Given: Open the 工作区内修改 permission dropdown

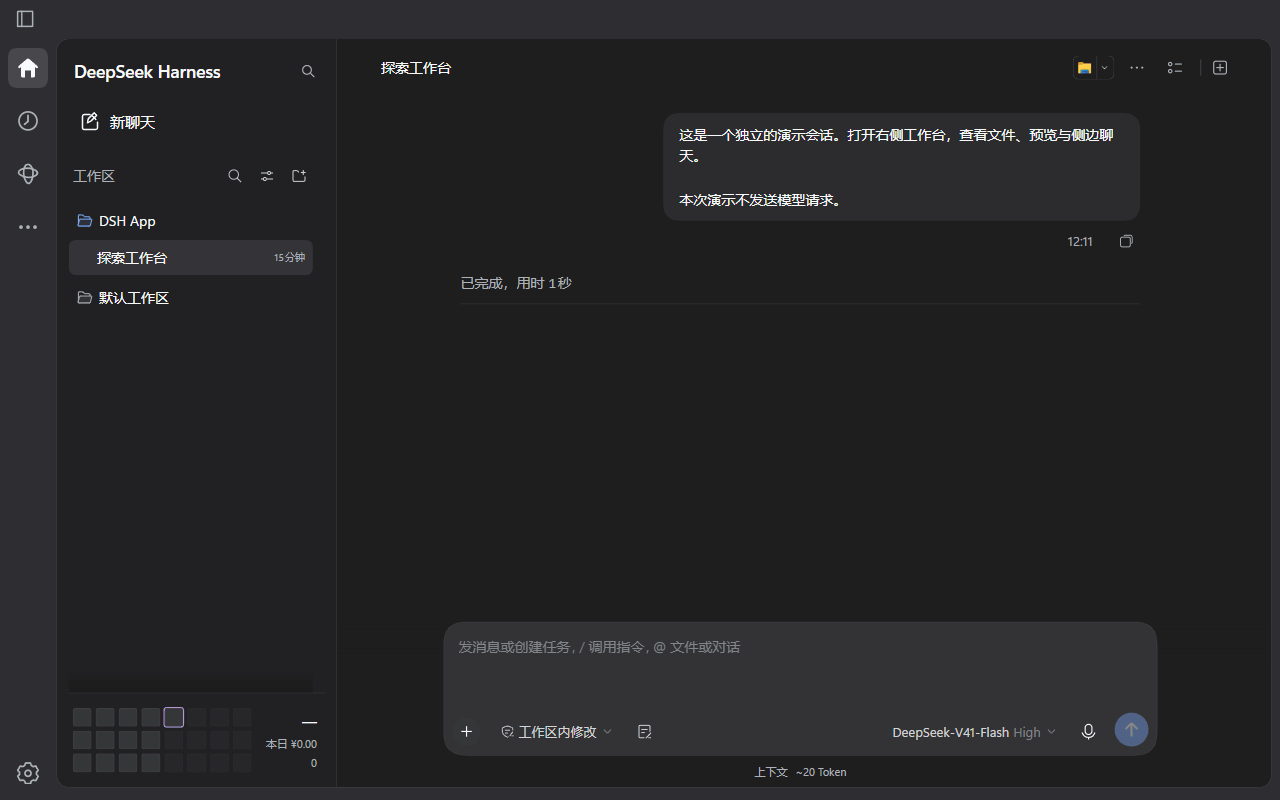Looking at the screenshot, I should coord(556,732).
